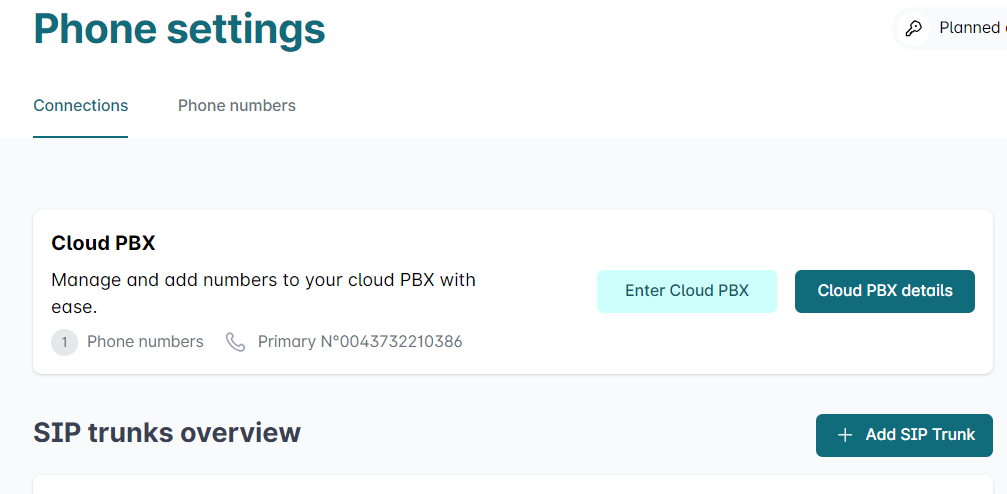Click the Phone numbers count label in card
Viewport: 1007px width, 494px height.
click(145, 342)
